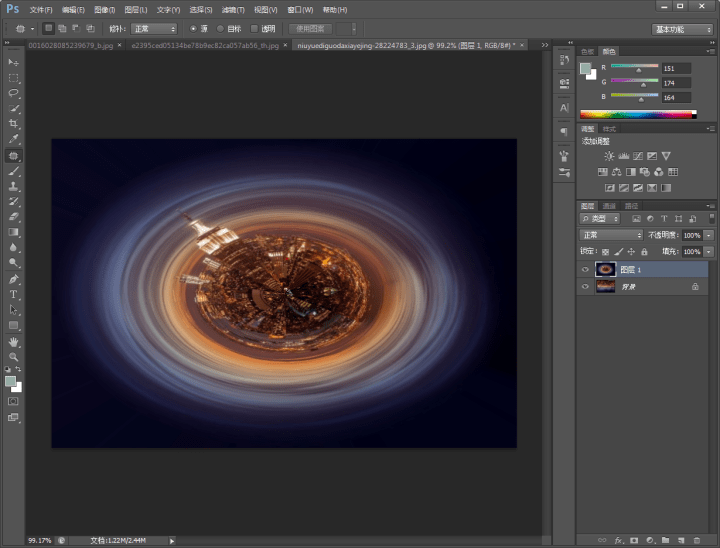Image resolution: width=720 pixels, height=548 pixels.
Task: Select the Clone Stamp tool
Action: coord(13,186)
